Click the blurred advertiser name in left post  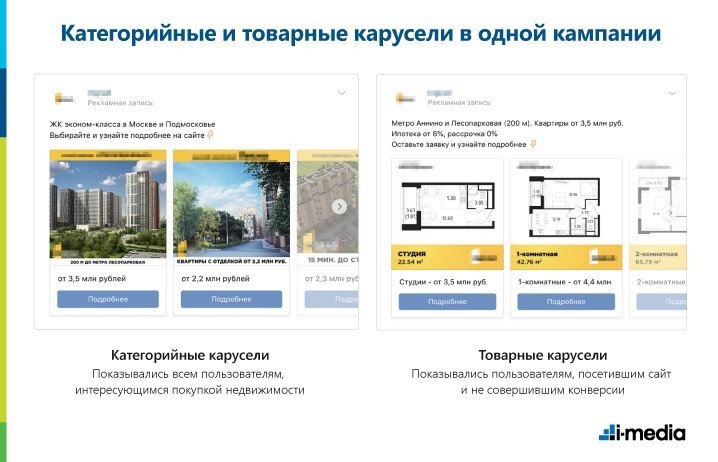pyautogui.click(x=99, y=93)
